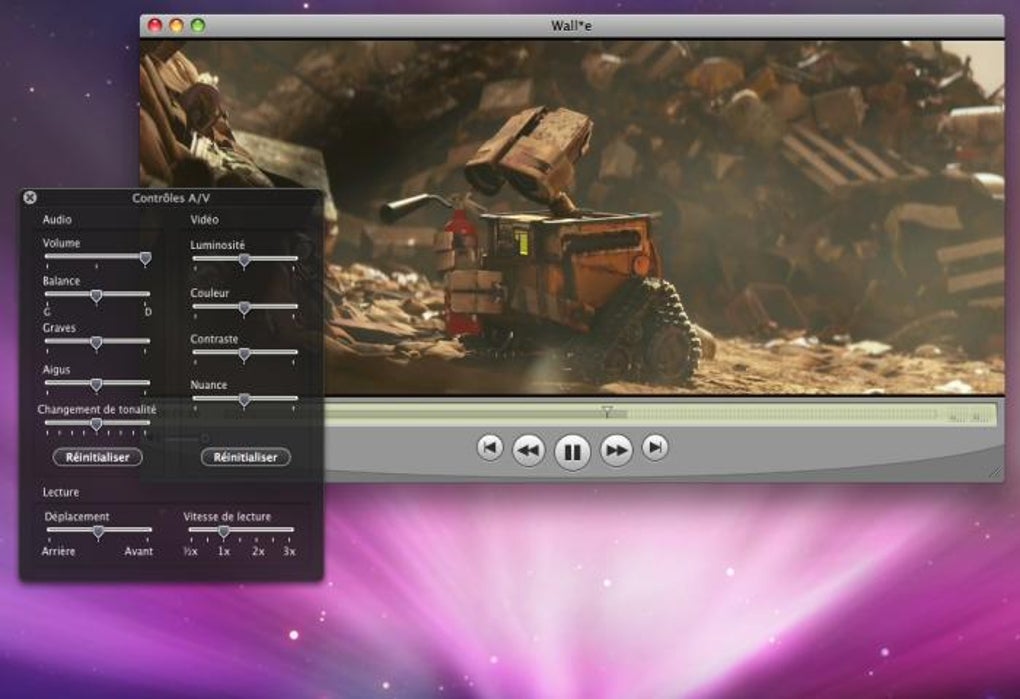Image resolution: width=1020 pixels, height=699 pixels.
Task: Click the yellow minimize button of Wall*e window
Action: (x=176, y=25)
